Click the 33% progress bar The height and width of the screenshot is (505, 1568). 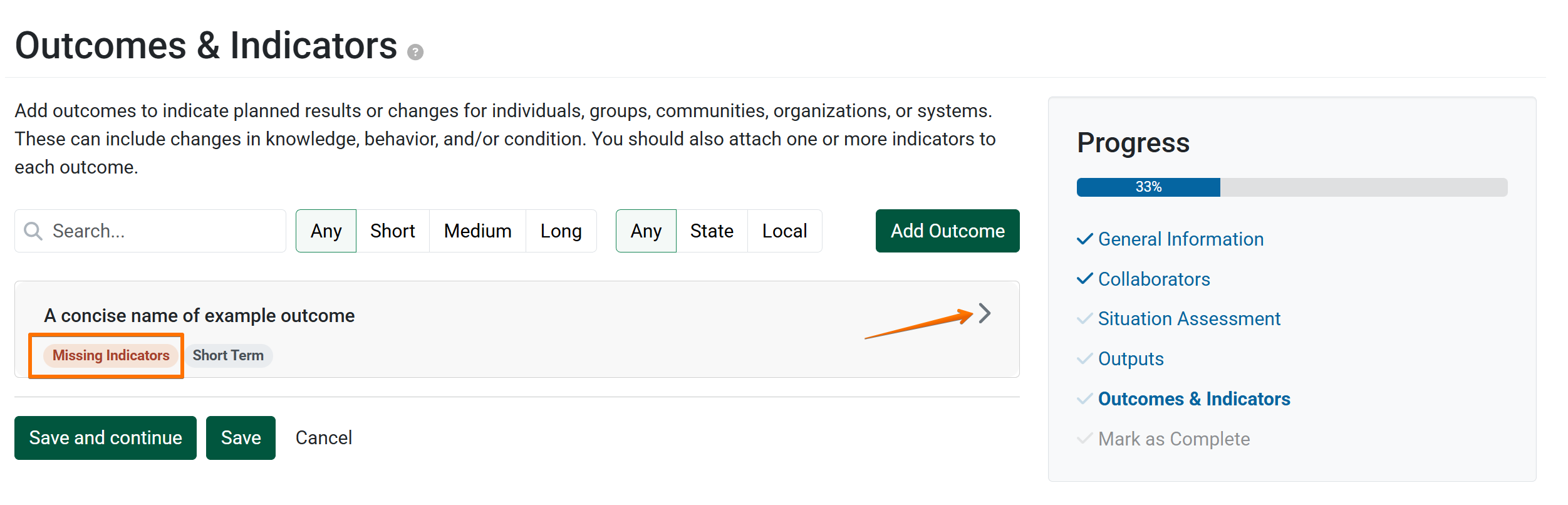click(x=1292, y=187)
